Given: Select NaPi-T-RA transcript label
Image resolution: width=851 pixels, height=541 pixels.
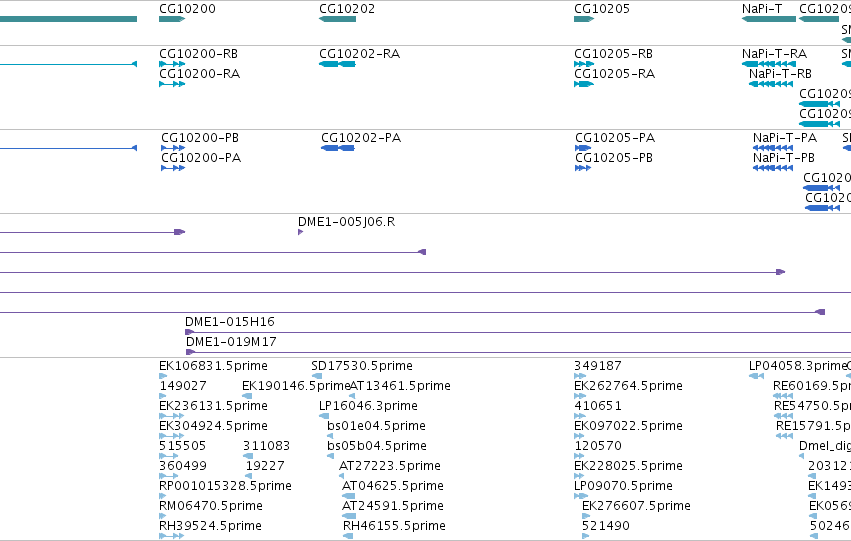Looking at the screenshot, I should (x=774, y=54).
